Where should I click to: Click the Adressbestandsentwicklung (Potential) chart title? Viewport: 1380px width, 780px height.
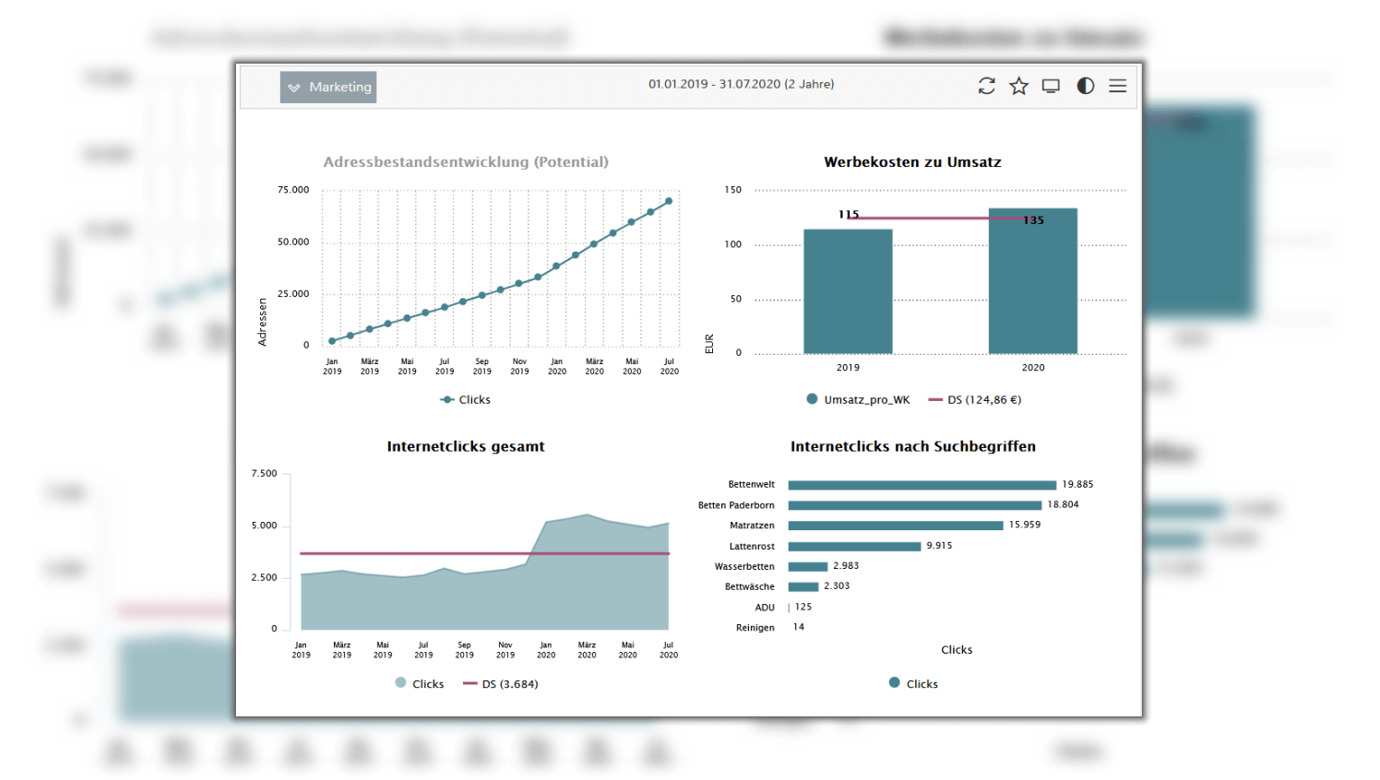465,162
